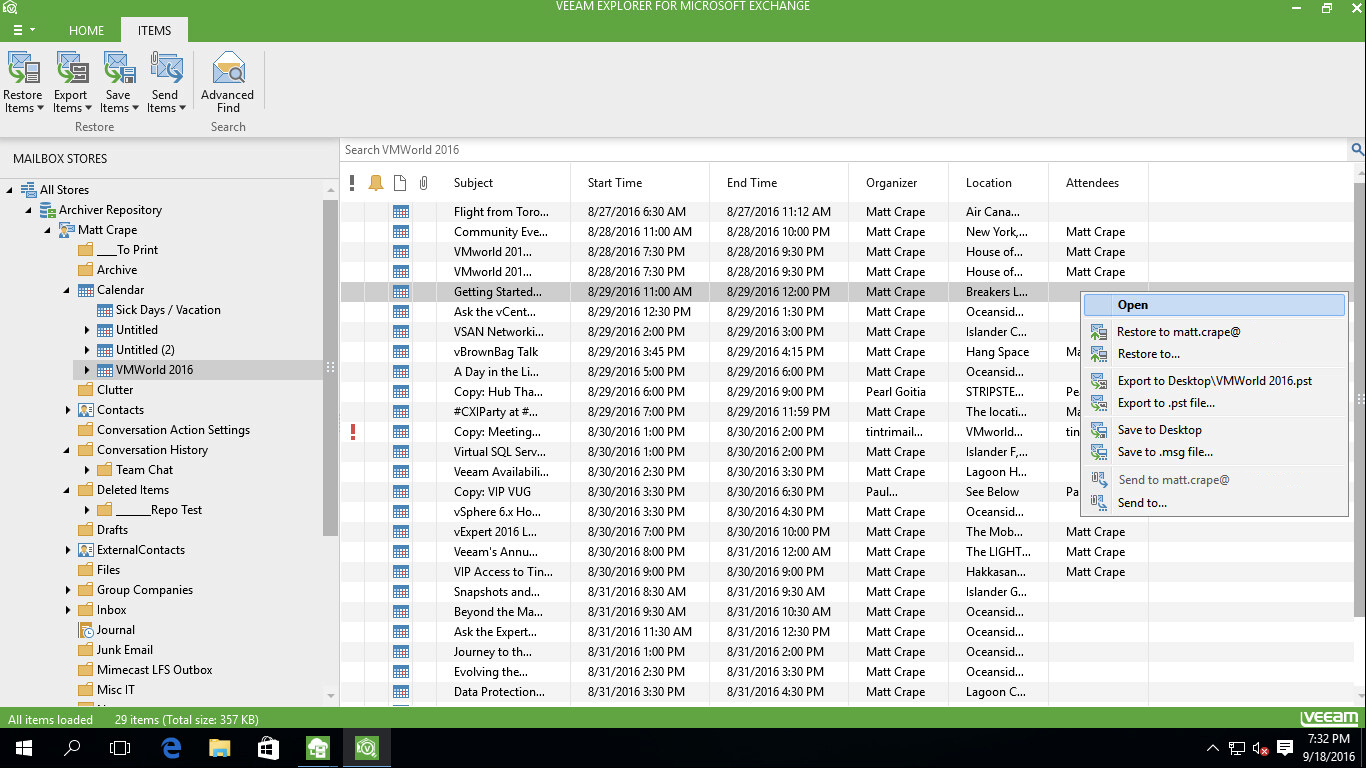Collapse the All Stores tree node
1366x768 pixels.
(x=10, y=190)
